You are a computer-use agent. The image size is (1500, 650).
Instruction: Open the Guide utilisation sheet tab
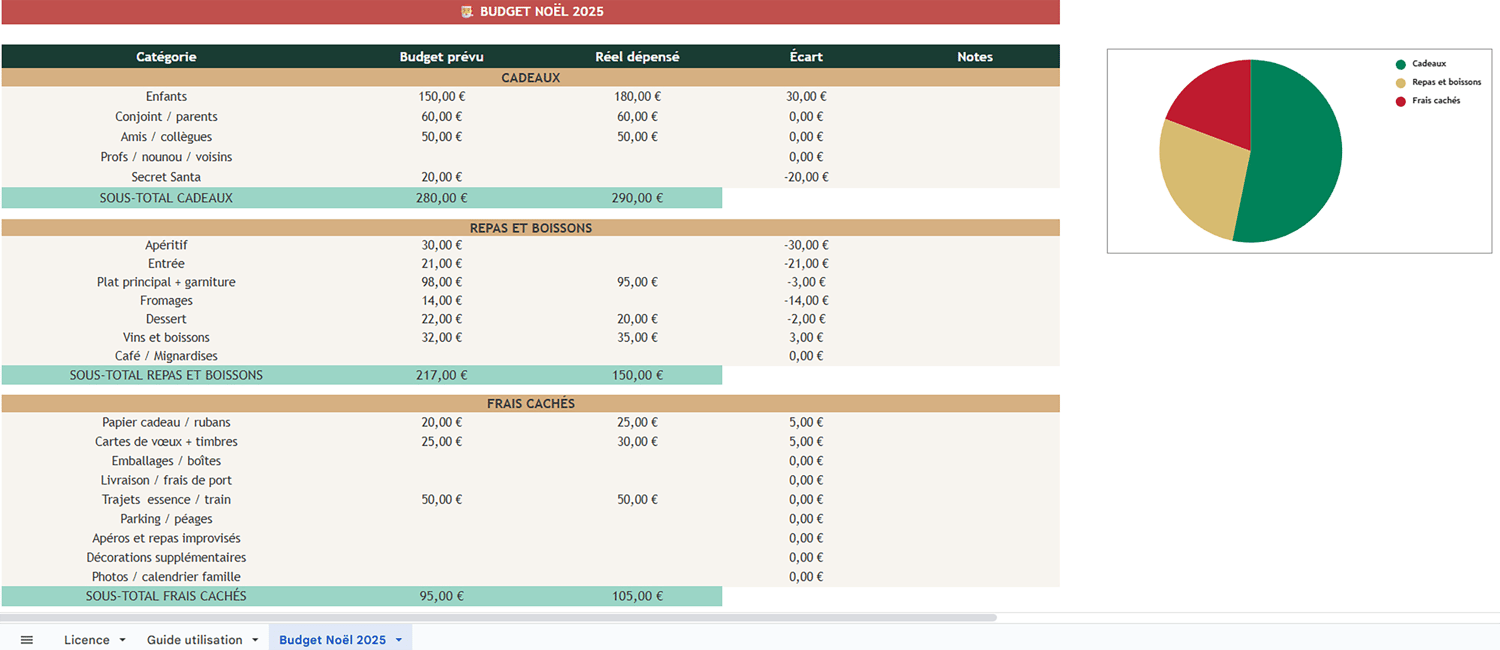click(195, 640)
